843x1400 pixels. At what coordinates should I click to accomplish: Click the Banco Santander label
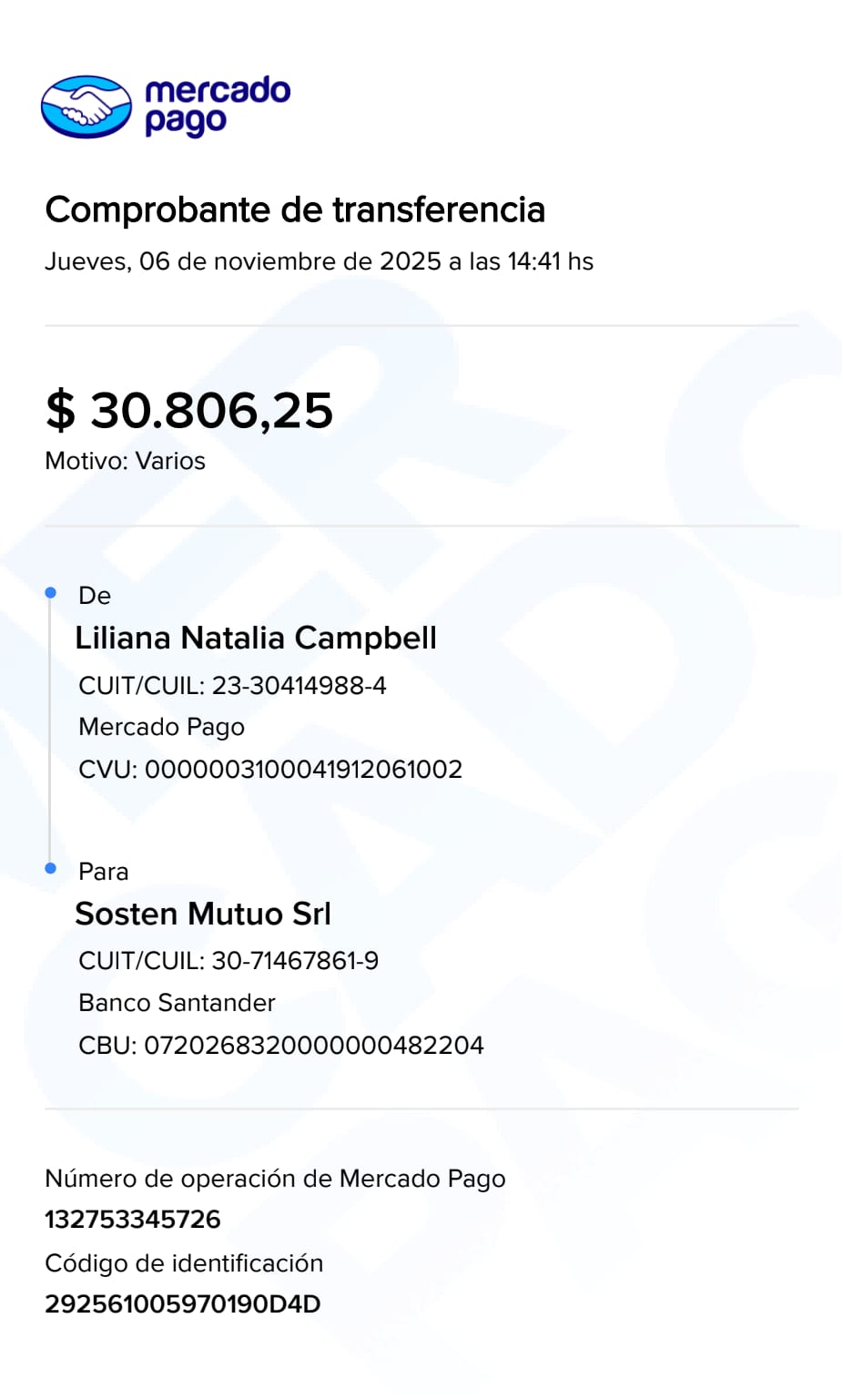(177, 1003)
